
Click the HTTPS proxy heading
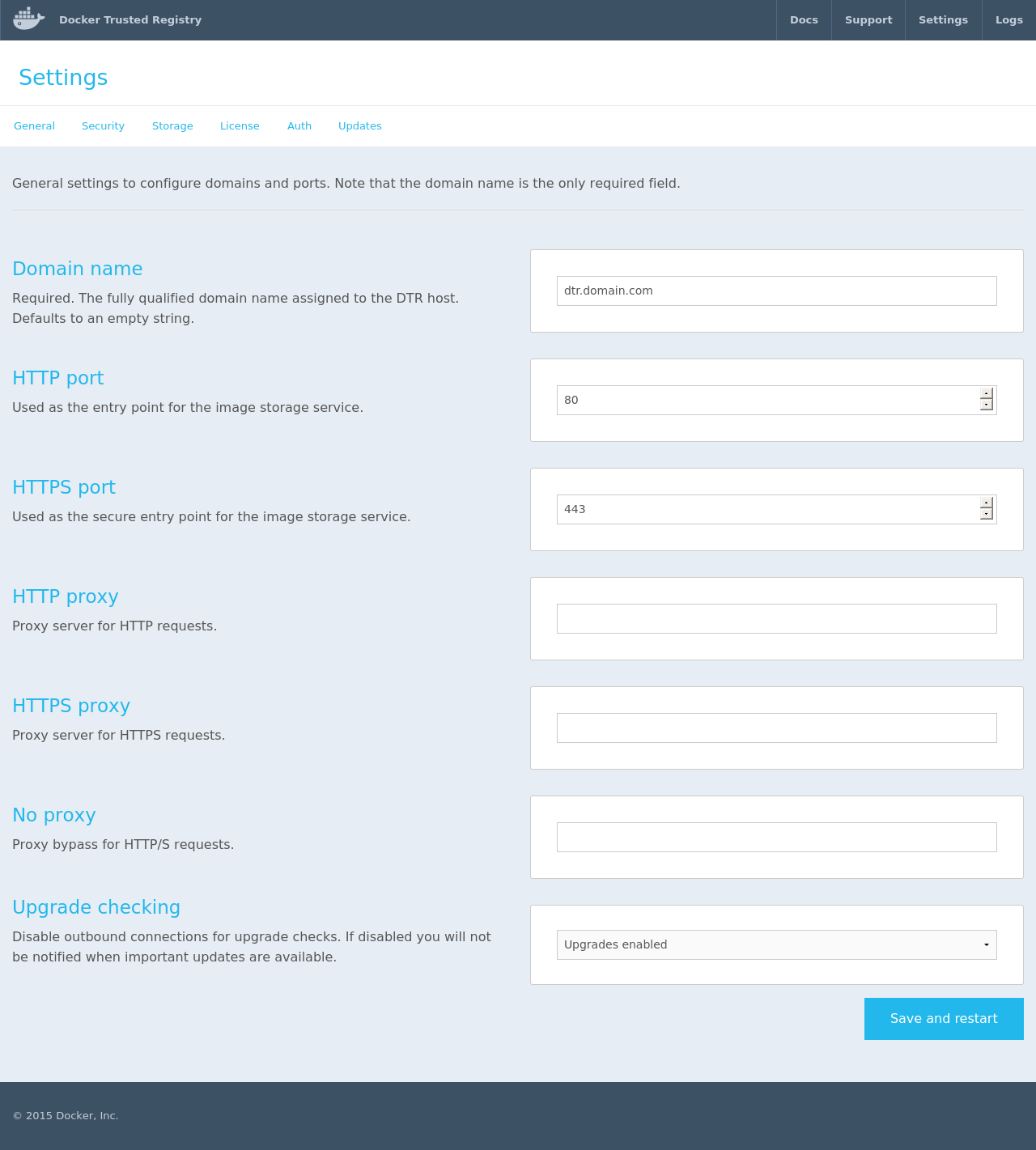coord(71,706)
